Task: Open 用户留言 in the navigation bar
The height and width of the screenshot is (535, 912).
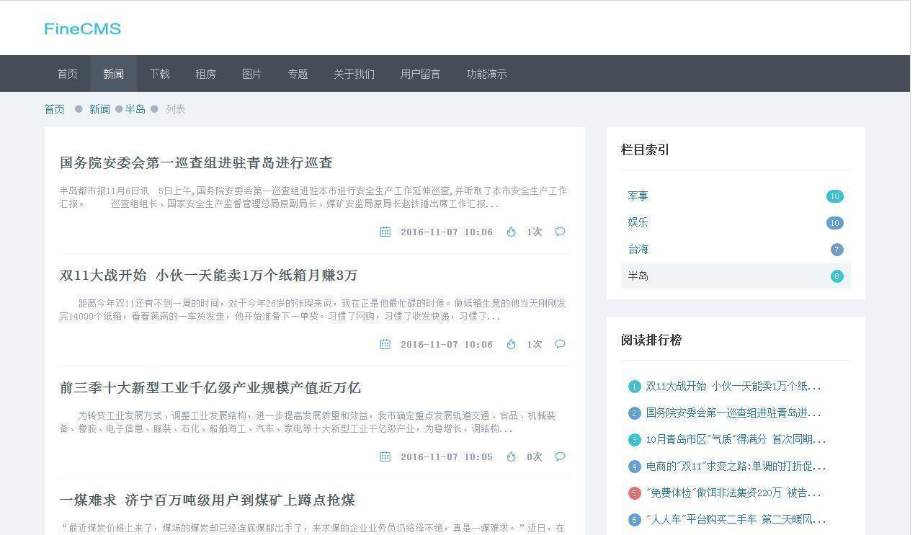Action: (420, 74)
